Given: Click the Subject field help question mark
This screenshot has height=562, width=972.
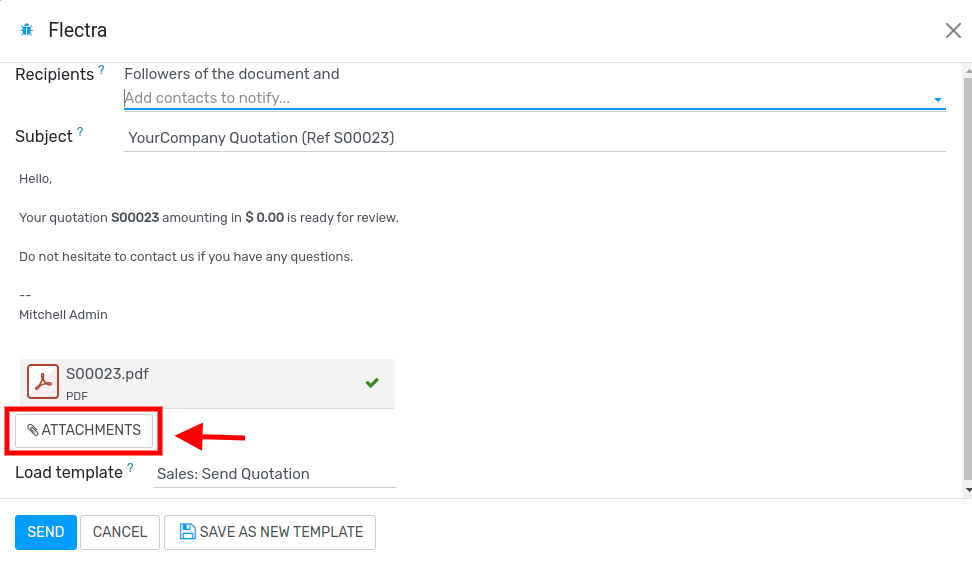Looking at the screenshot, I should tap(80, 132).
